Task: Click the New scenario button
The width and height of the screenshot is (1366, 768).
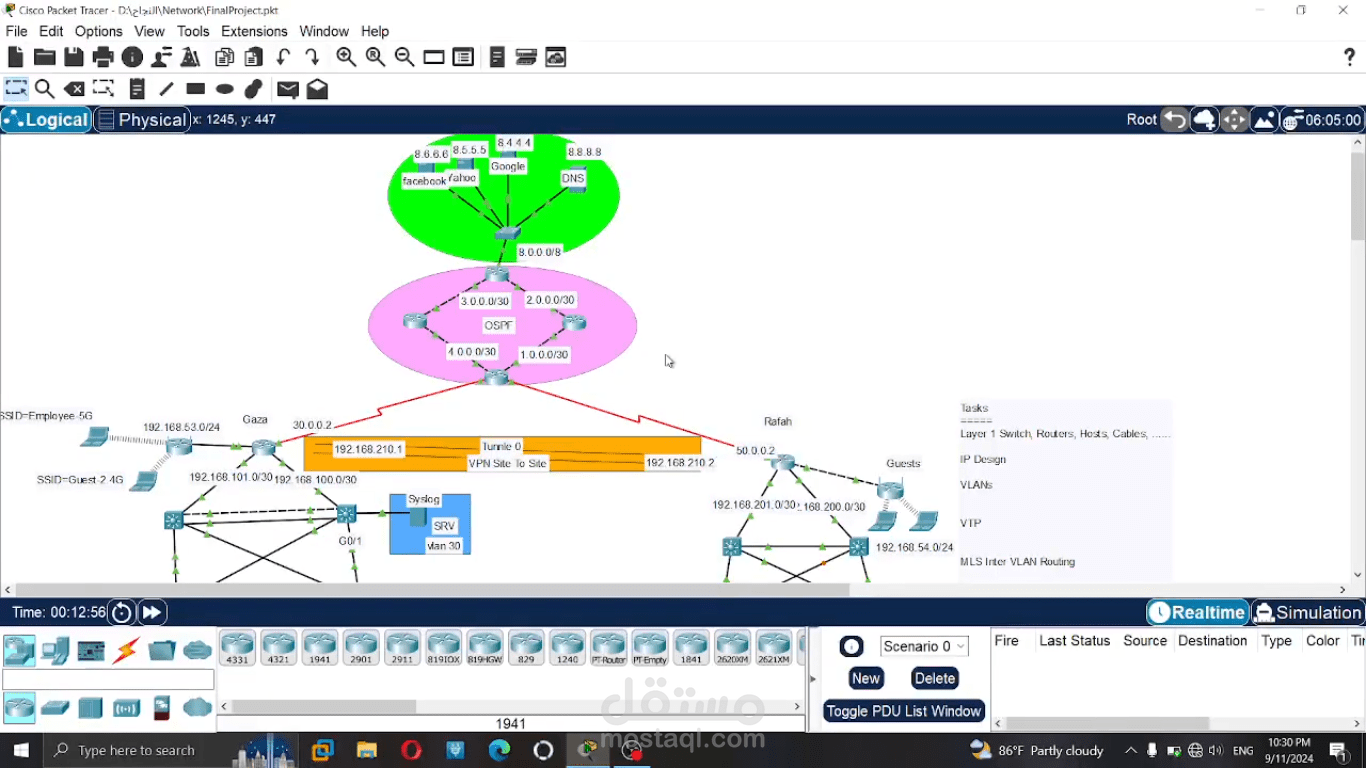Action: pos(866,678)
